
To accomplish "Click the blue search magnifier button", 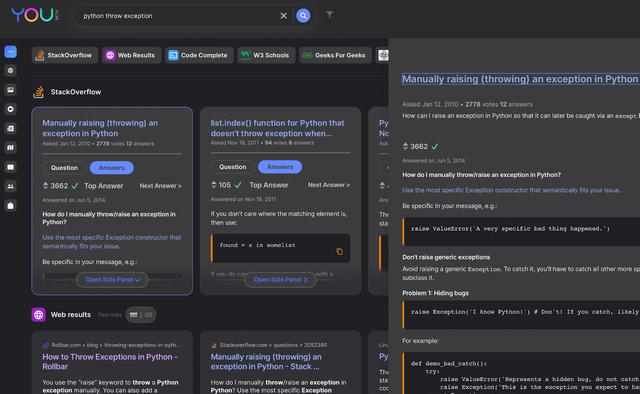I will (303, 16).
